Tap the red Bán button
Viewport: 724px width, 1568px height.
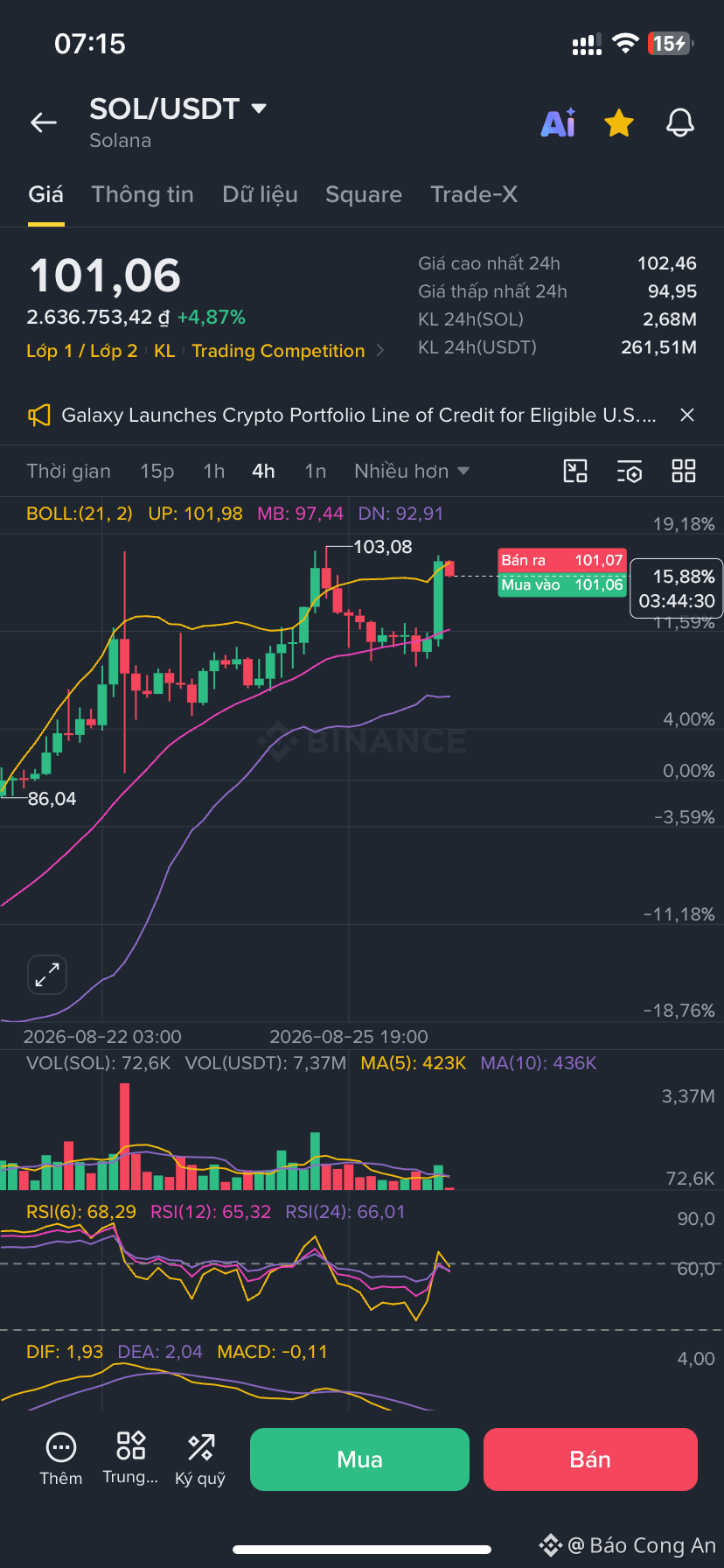click(590, 1459)
